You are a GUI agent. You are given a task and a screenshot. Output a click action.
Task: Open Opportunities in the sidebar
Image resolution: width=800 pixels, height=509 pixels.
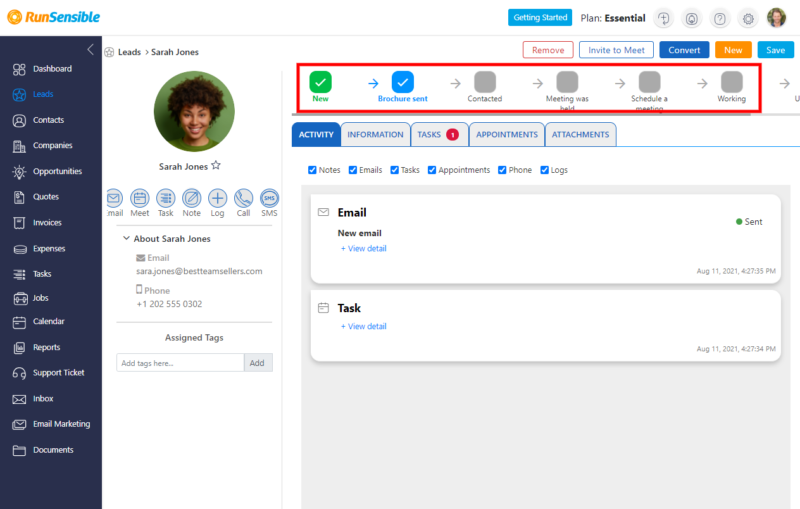[47, 171]
